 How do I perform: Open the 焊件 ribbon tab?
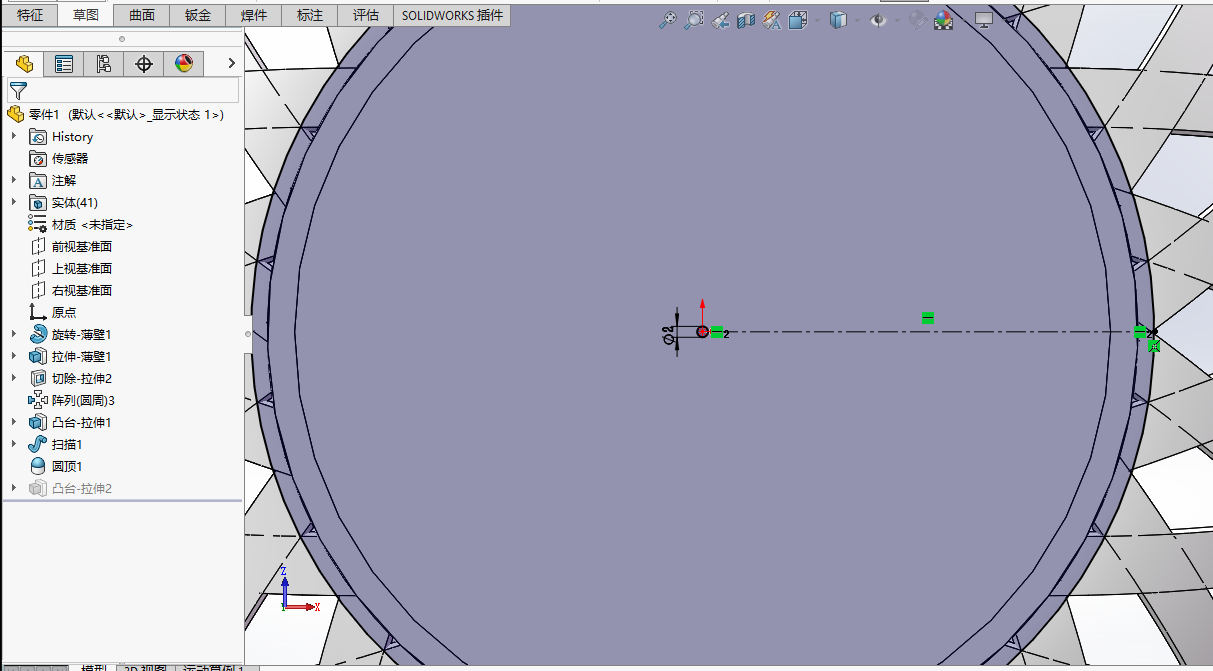pyautogui.click(x=254, y=15)
